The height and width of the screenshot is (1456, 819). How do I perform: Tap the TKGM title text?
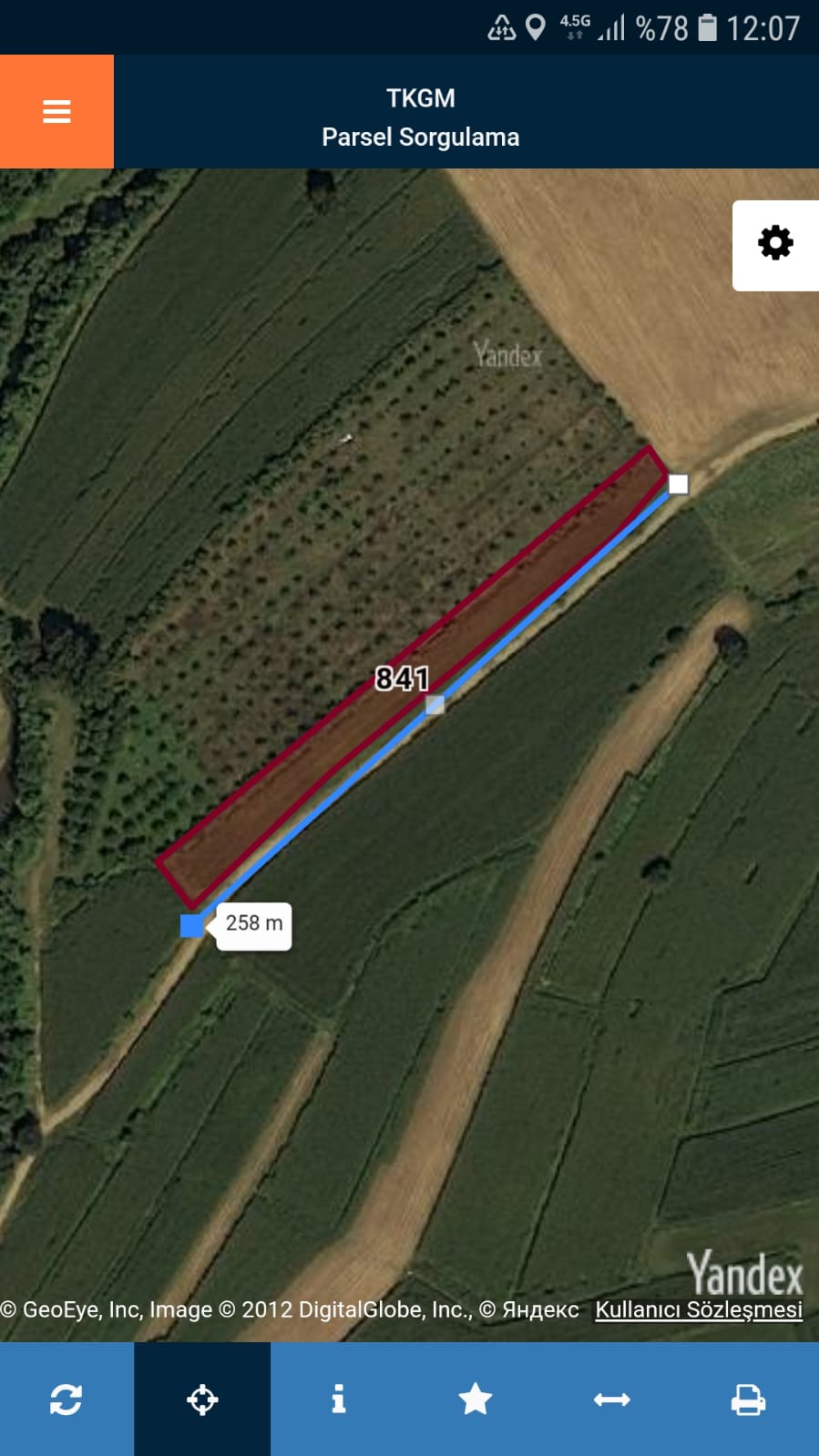click(x=421, y=98)
